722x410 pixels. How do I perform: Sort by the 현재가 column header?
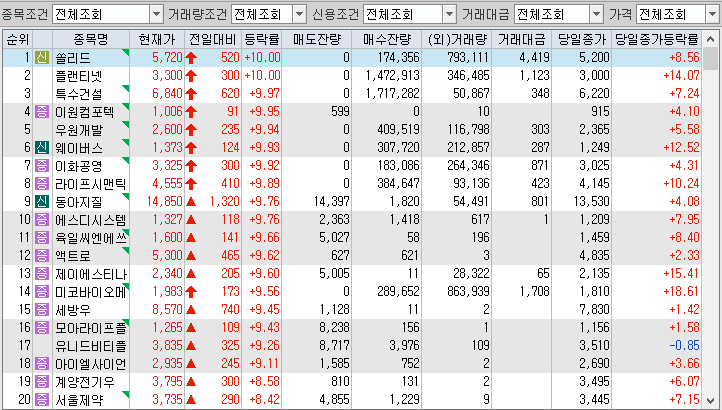pos(157,39)
